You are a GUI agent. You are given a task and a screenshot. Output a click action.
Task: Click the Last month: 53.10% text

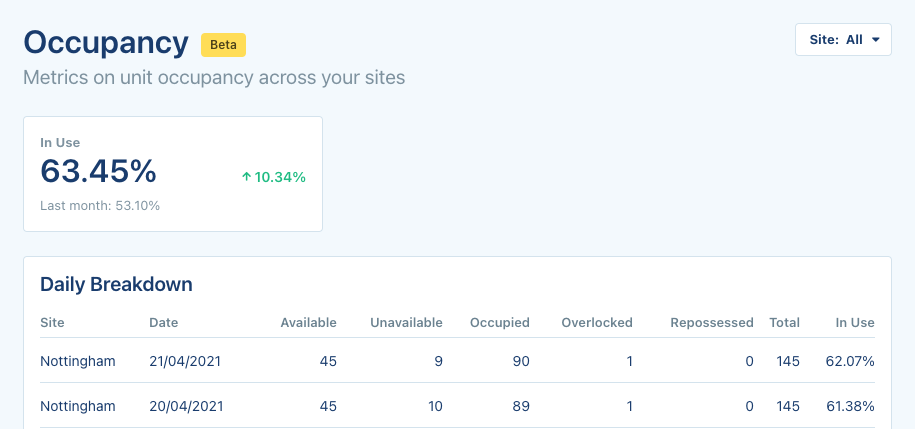(100, 206)
